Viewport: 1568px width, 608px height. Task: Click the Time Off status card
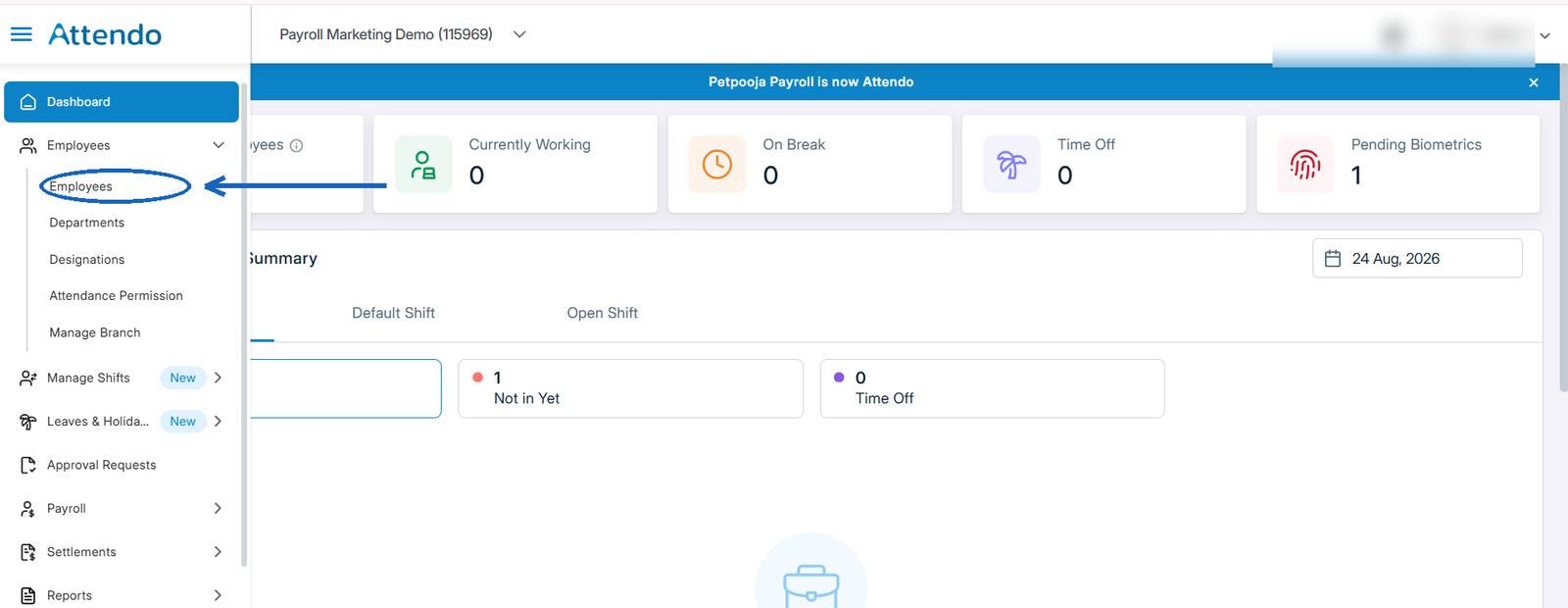tap(992, 388)
